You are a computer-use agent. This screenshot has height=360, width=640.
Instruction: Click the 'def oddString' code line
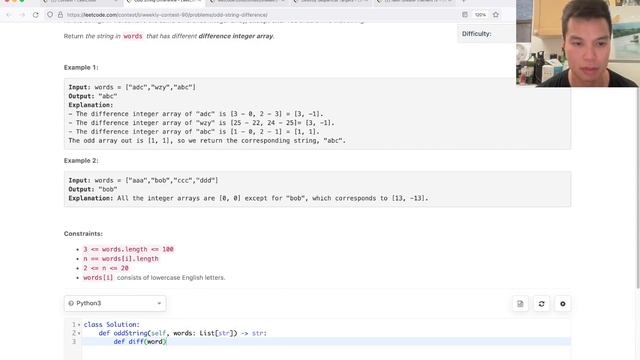click(182, 333)
